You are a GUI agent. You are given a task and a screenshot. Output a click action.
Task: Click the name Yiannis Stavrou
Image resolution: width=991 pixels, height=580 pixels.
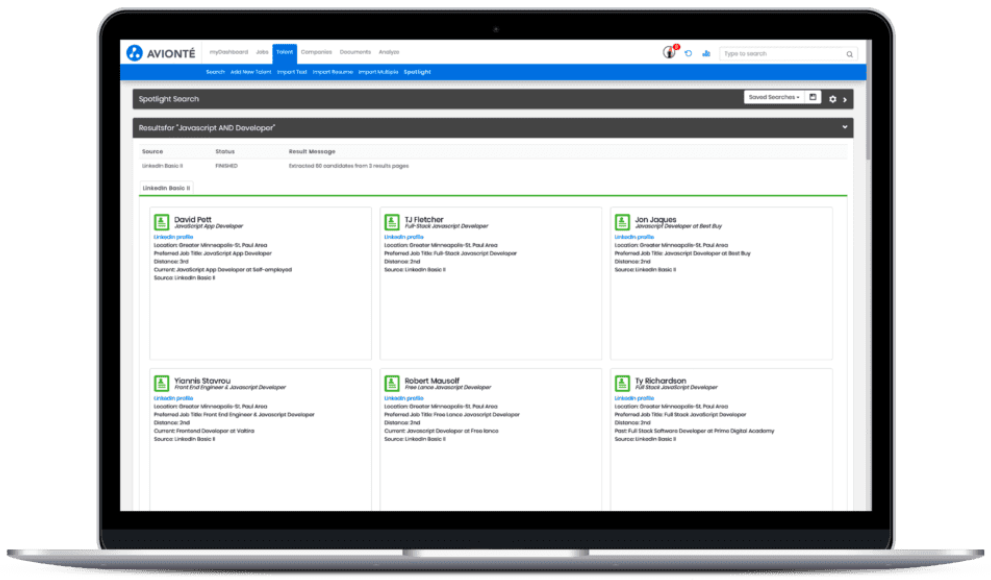click(202, 380)
